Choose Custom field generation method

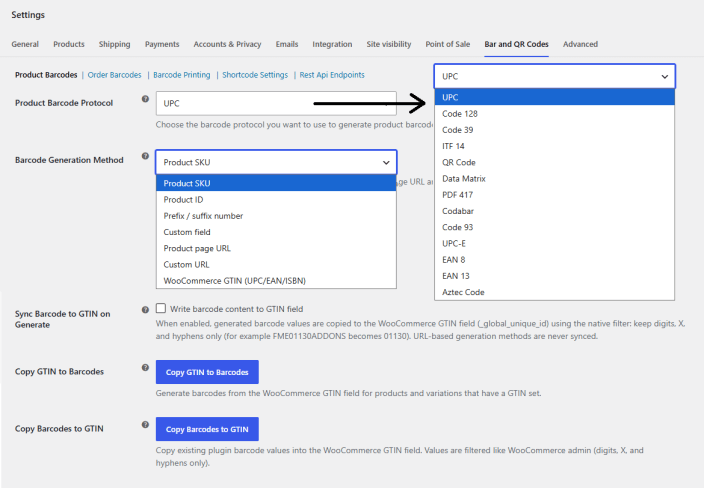click(x=276, y=232)
